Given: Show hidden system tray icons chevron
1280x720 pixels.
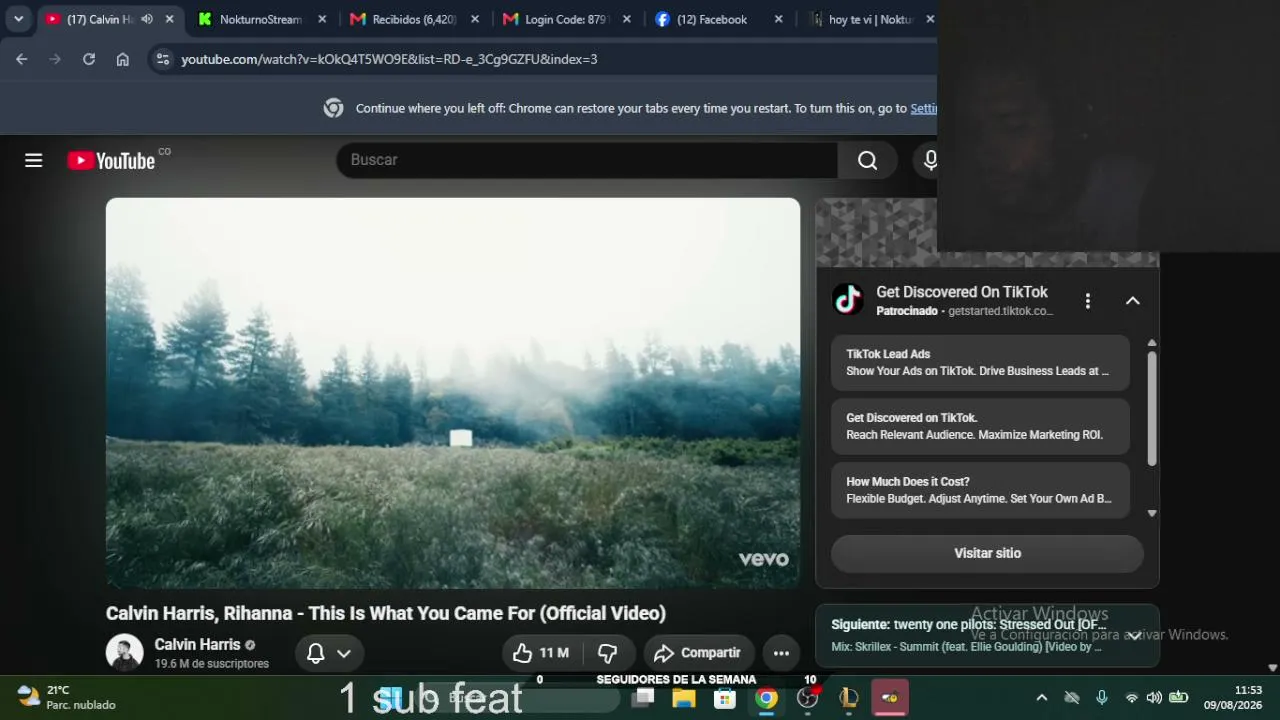Looking at the screenshot, I should [1041, 698].
